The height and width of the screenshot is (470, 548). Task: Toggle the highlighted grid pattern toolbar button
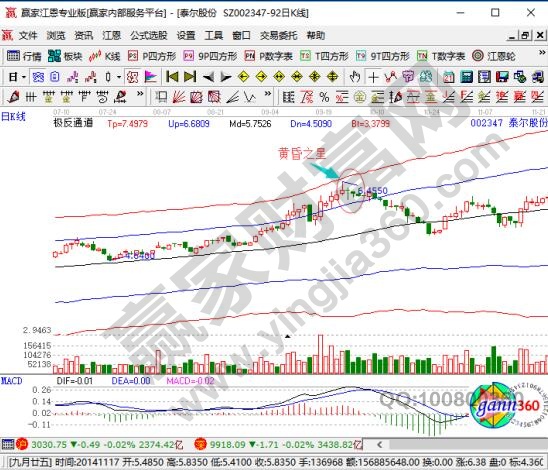click(38, 77)
